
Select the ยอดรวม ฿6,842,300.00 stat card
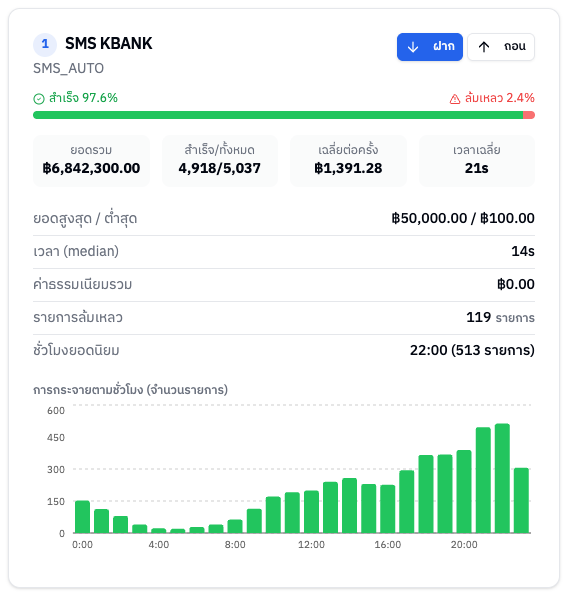tap(91, 160)
